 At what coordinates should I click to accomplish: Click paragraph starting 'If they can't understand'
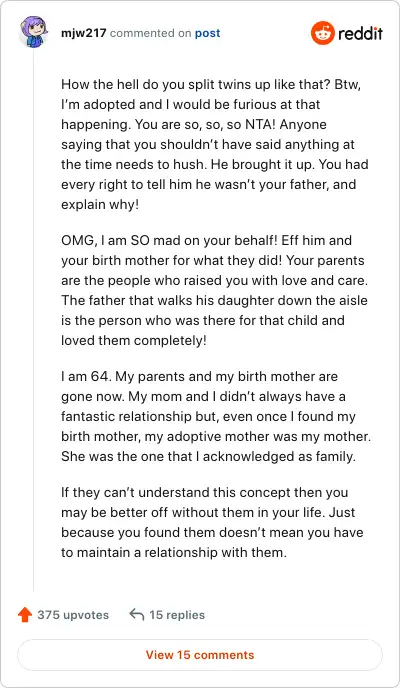pos(213,522)
